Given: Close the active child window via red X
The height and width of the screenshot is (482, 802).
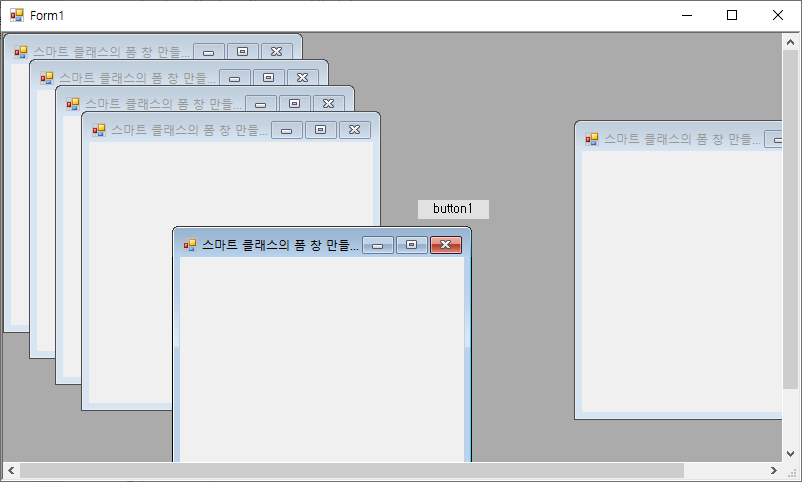Looking at the screenshot, I should pos(446,245).
